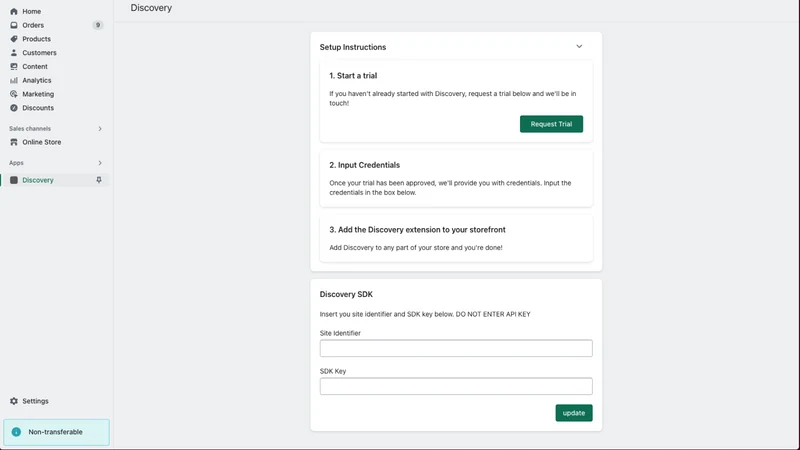Image resolution: width=800 pixels, height=450 pixels.
Task: Focus the SDK Key input field
Action: pos(456,386)
